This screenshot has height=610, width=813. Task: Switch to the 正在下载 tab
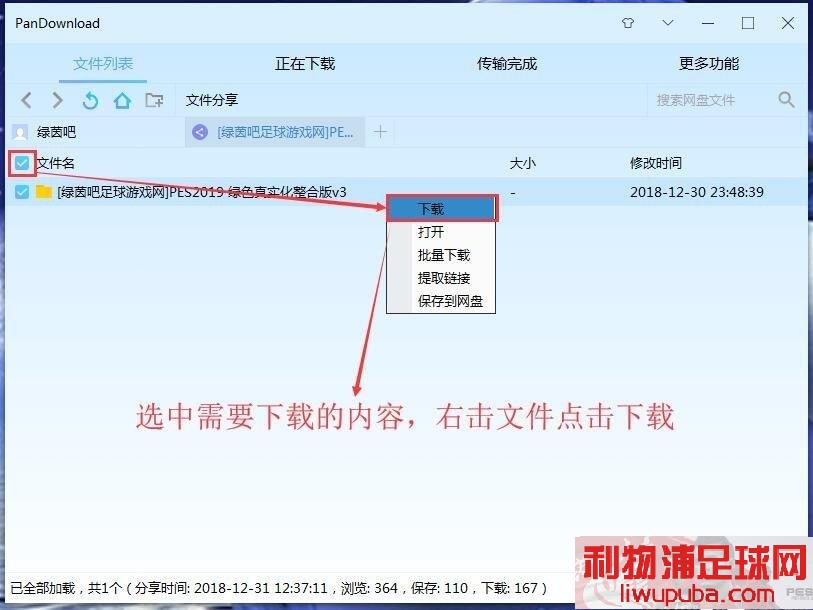point(305,64)
